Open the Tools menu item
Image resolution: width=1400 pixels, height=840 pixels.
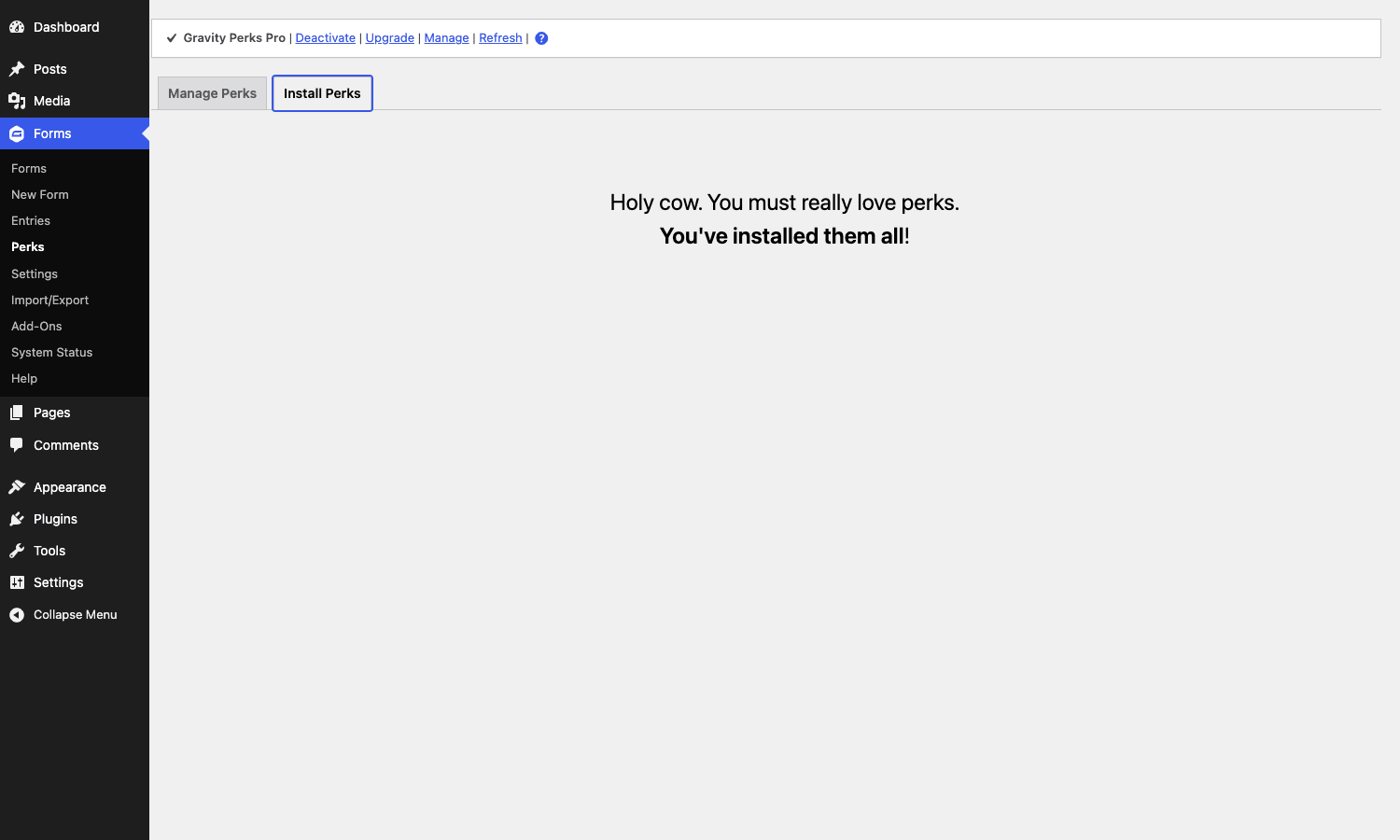(x=49, y=551)
